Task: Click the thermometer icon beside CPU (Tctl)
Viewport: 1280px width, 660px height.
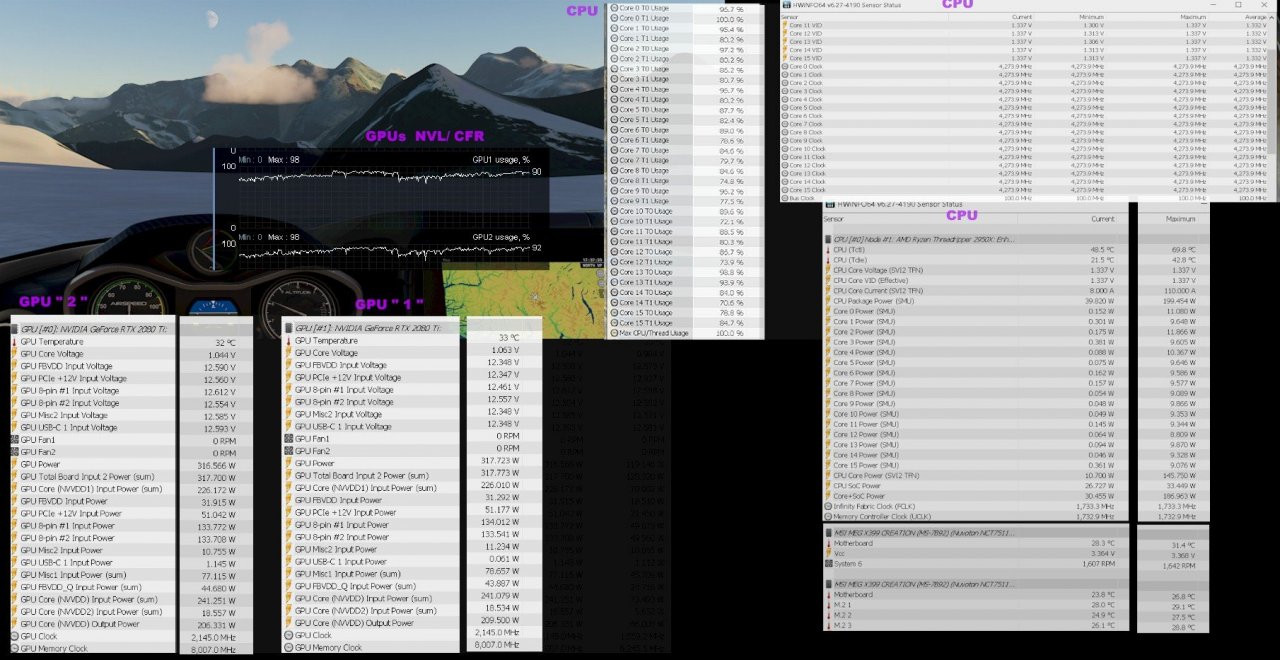Action: [827, 249]
